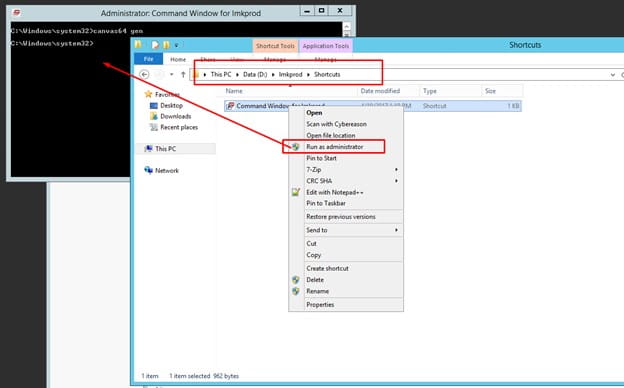The width and height of the screenshot is (624, 388).
Task: Click Command Window title bar app icon
Action: click(16, 13)
